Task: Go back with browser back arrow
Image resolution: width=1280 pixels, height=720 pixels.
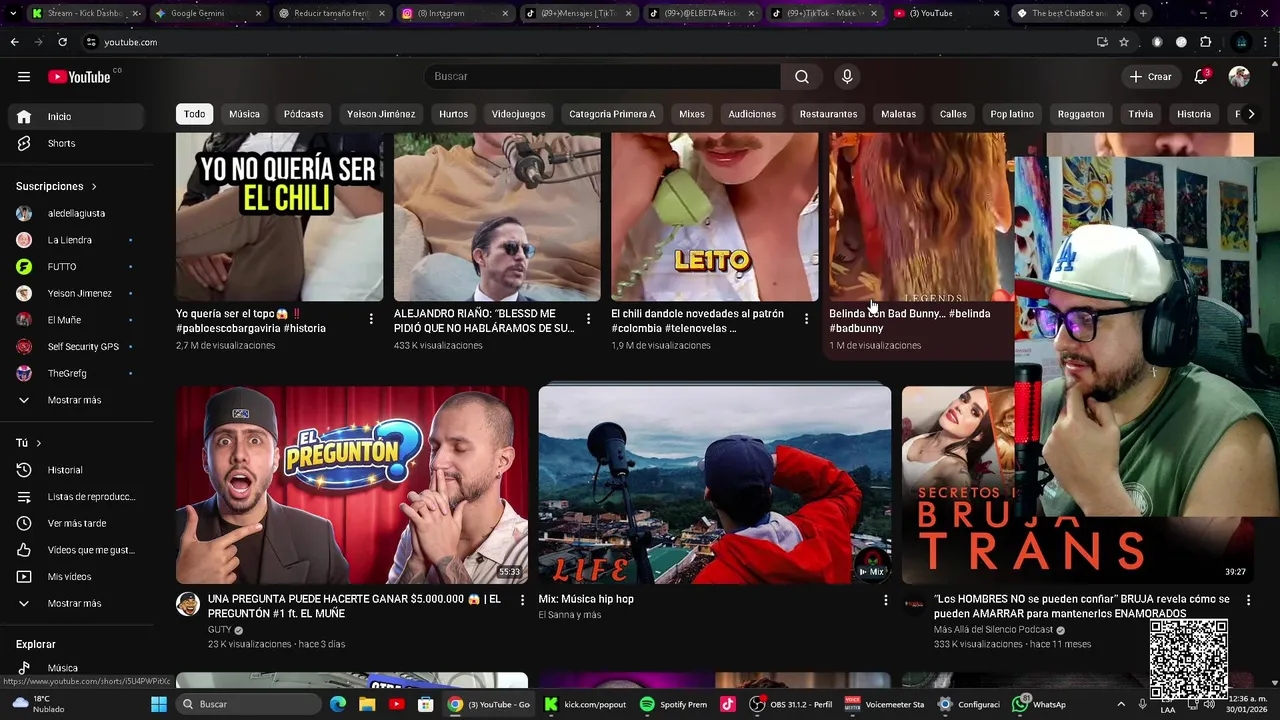Action: point(14,42)
